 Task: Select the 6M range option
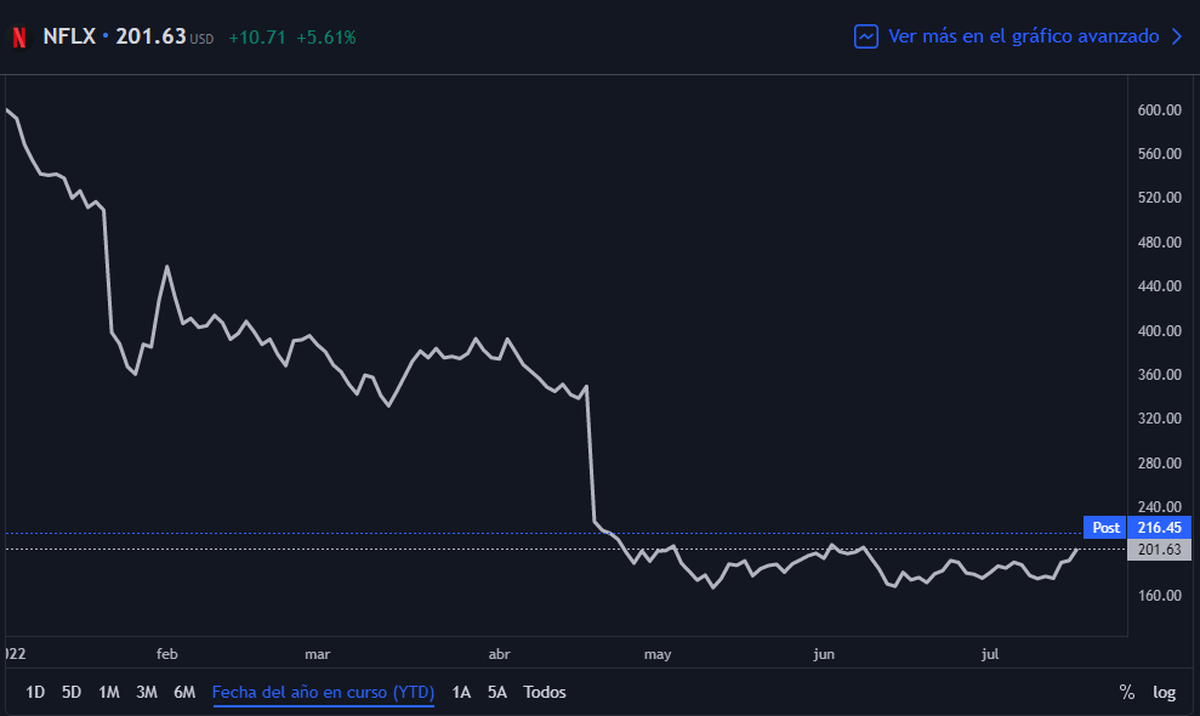point(184,691)
